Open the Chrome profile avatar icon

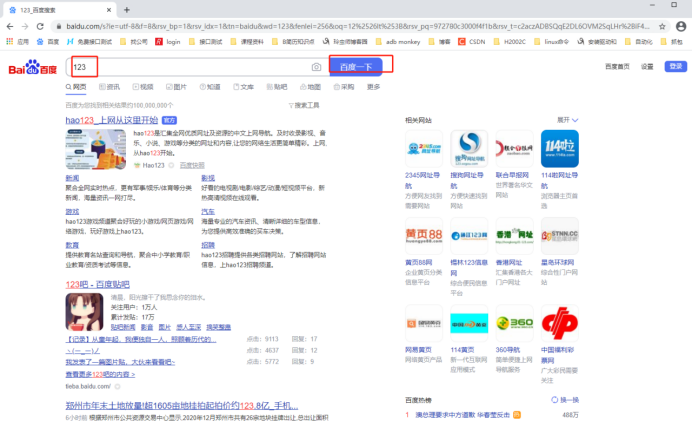click(x=681, y=27)
